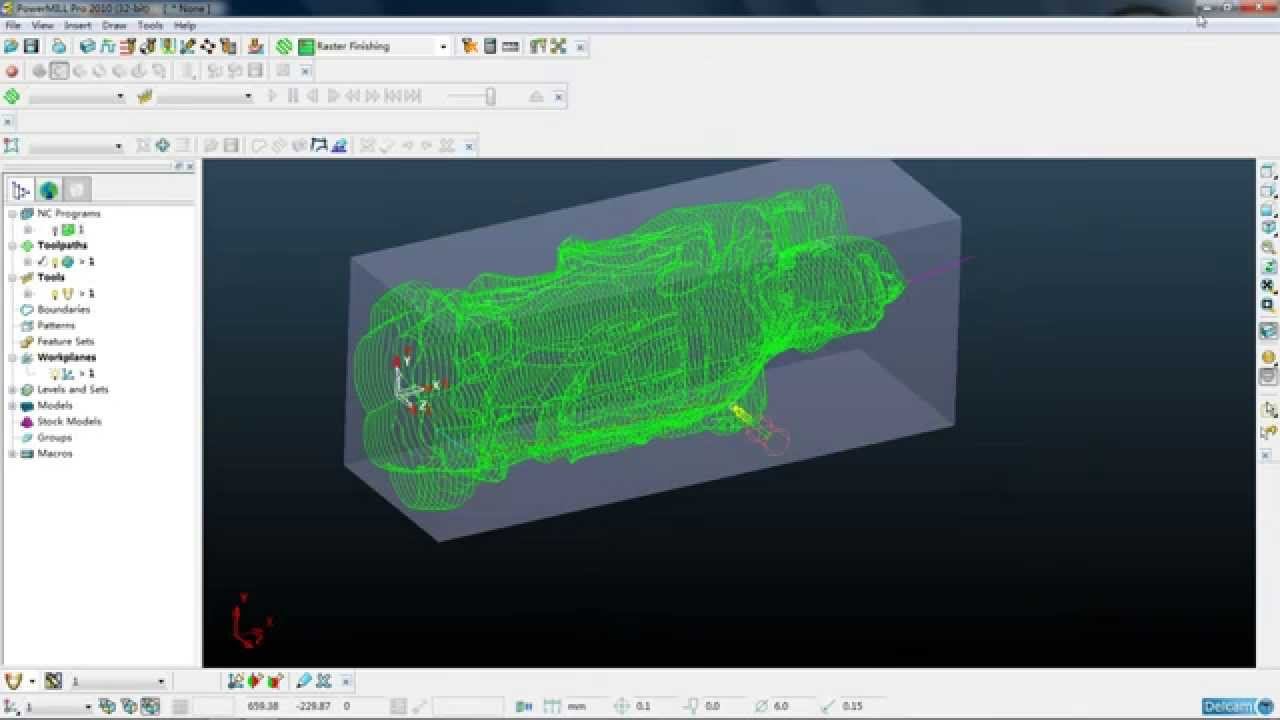Toggle lightbulb for Workplane 1
This screenshot has height=720, width=1280.
[55, 374]
